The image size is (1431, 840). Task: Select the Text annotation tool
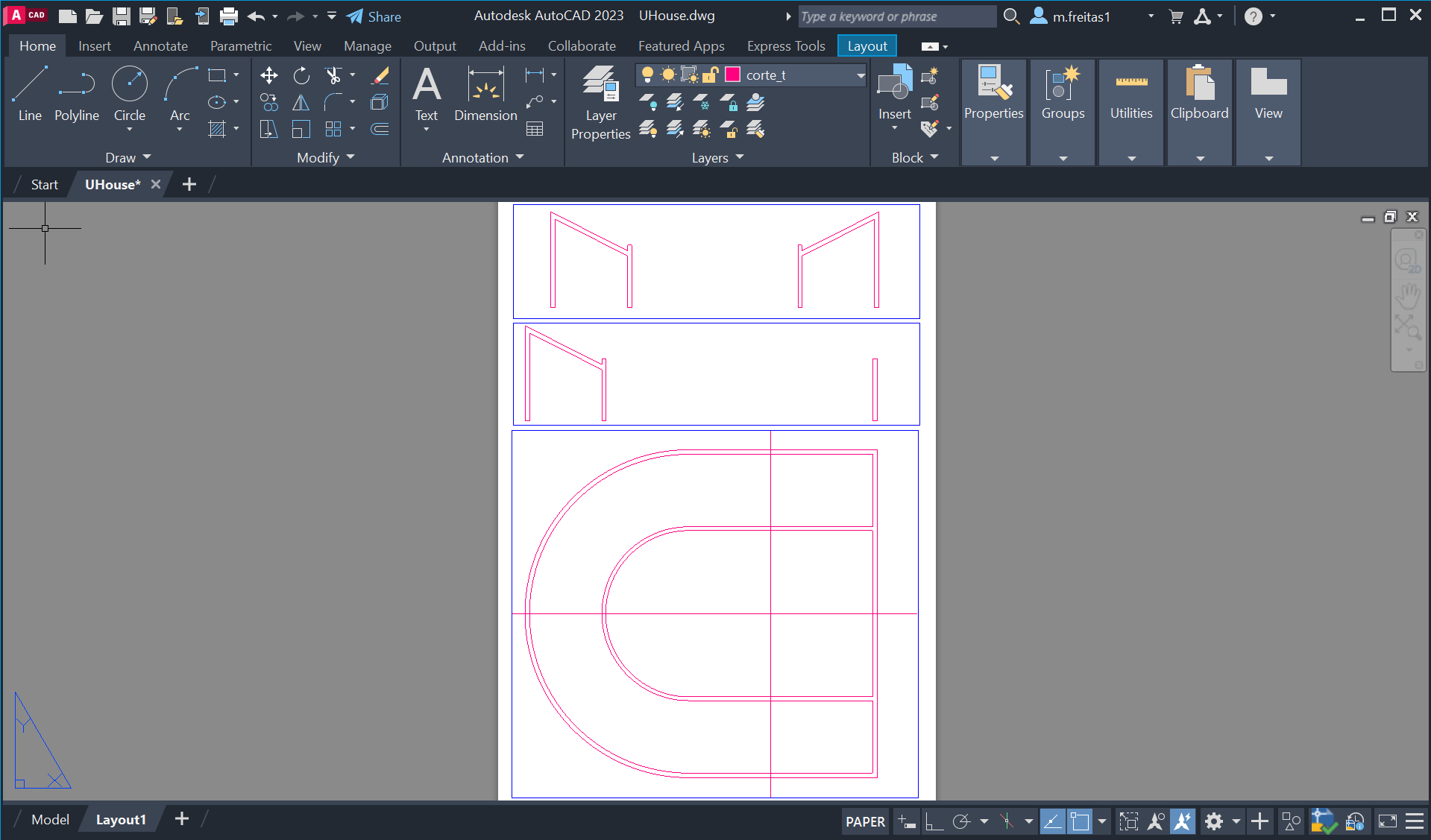(427, 93)
